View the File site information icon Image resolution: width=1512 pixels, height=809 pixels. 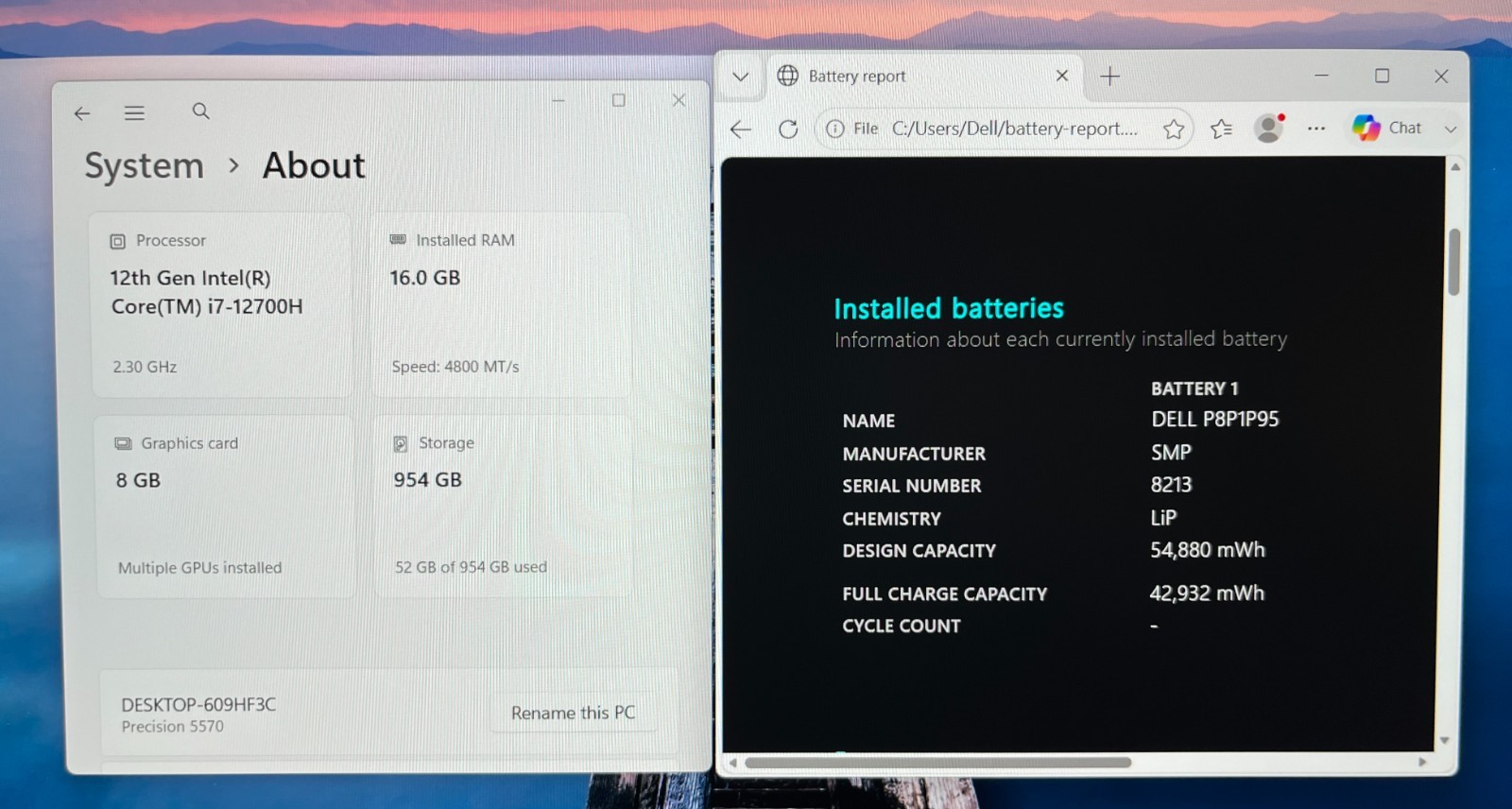835,129
